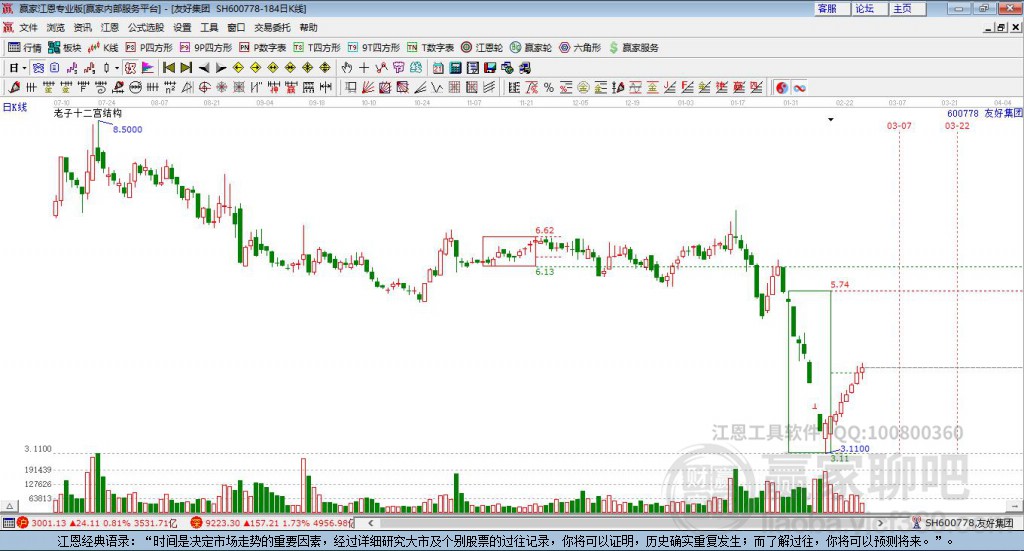Screen dimensions: 1024x551
Task: Open the 行情 quotes view
Action: (x=25, y=48)
